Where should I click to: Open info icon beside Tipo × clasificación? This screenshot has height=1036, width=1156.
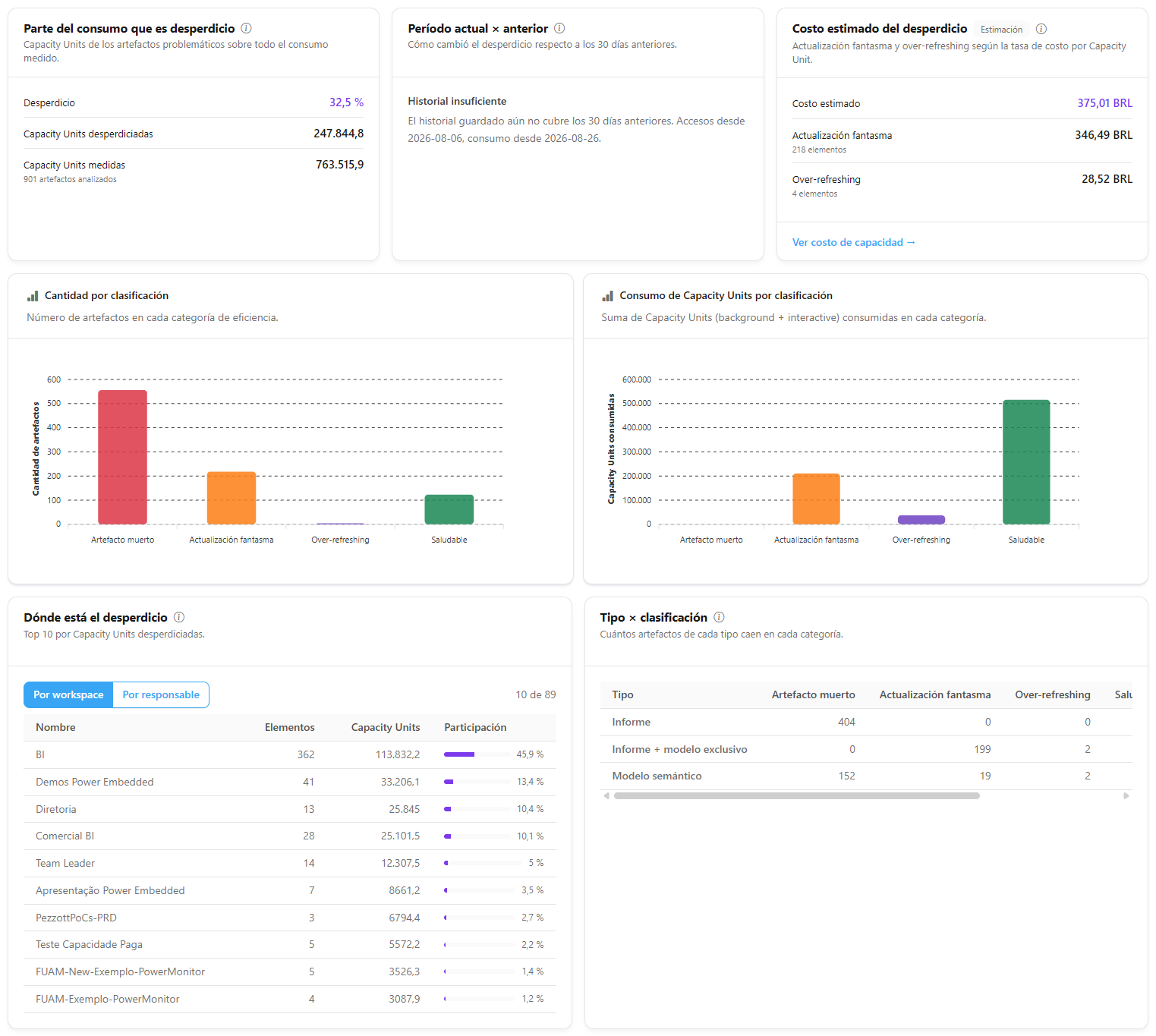pyautogui.click(x=719, y=617)
